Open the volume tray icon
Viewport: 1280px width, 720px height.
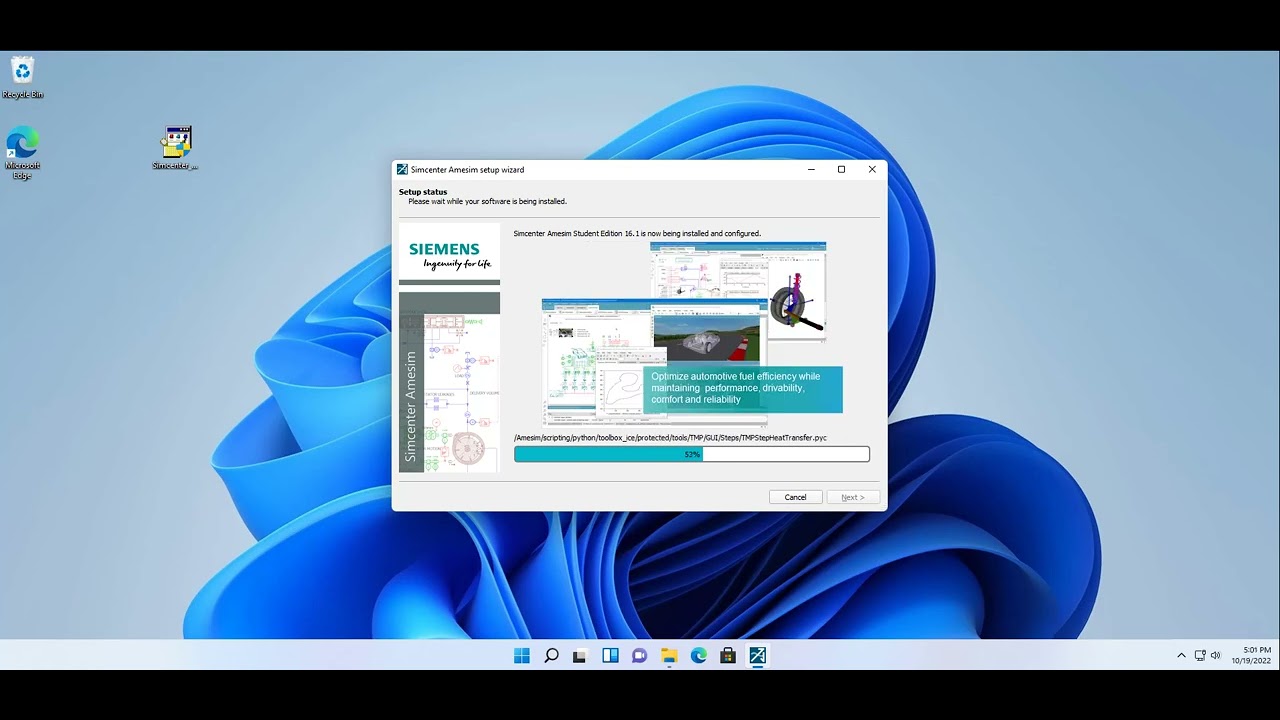point(1216,656)
